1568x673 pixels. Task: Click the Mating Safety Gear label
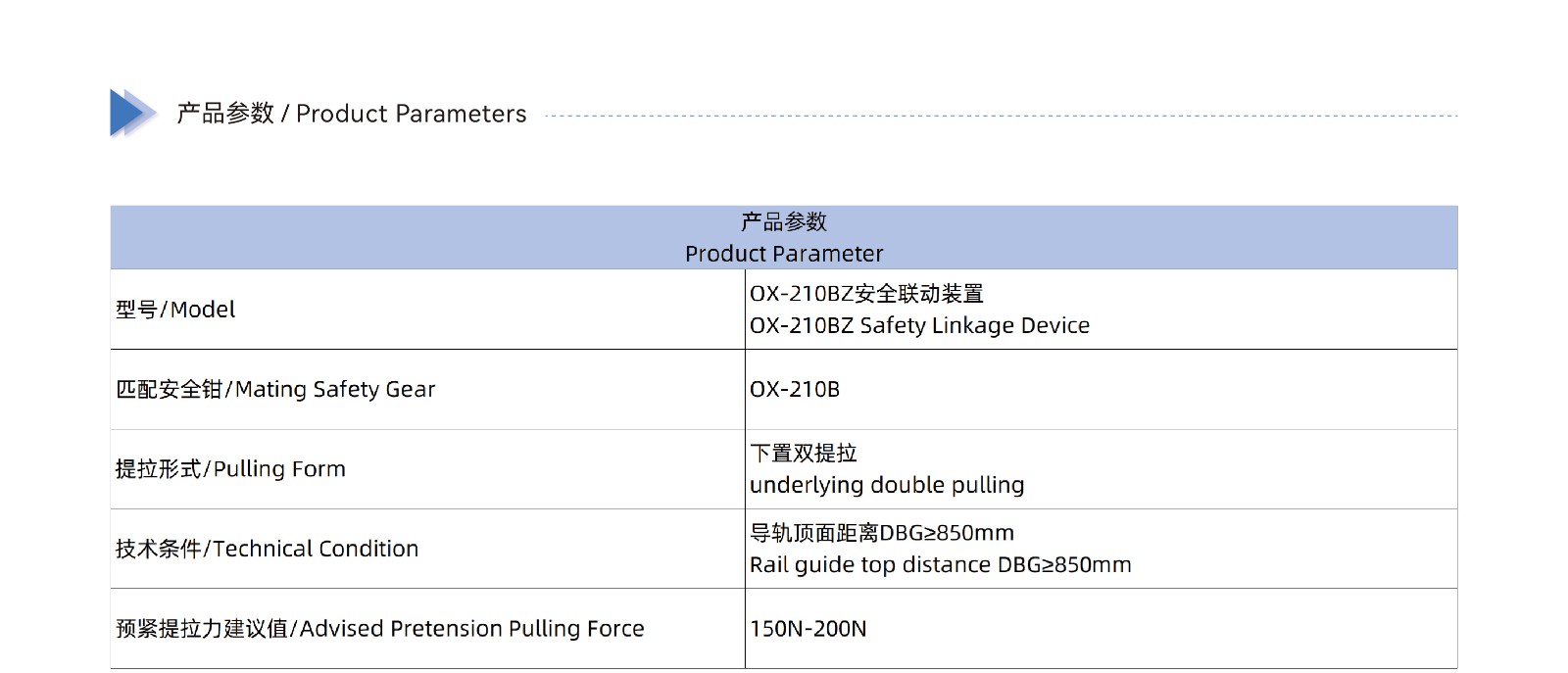(x=275, y=390)
